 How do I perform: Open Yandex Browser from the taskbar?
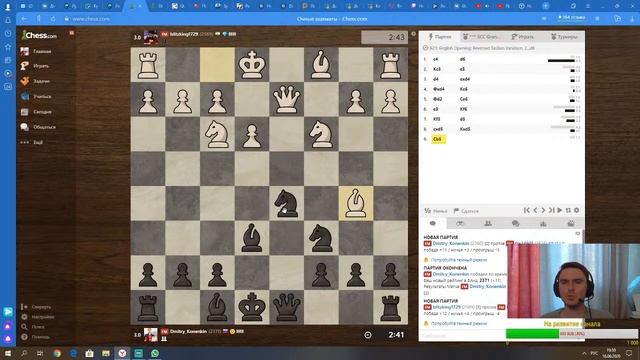click(122, 353)
